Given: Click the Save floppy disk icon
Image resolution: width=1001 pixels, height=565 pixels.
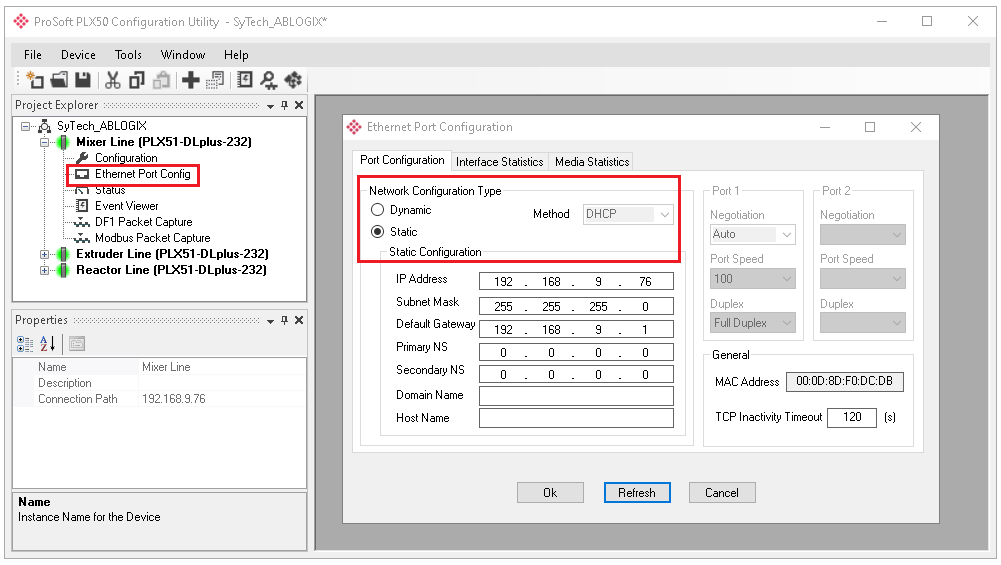Looking at the screenshot, I should pos(82,80).
